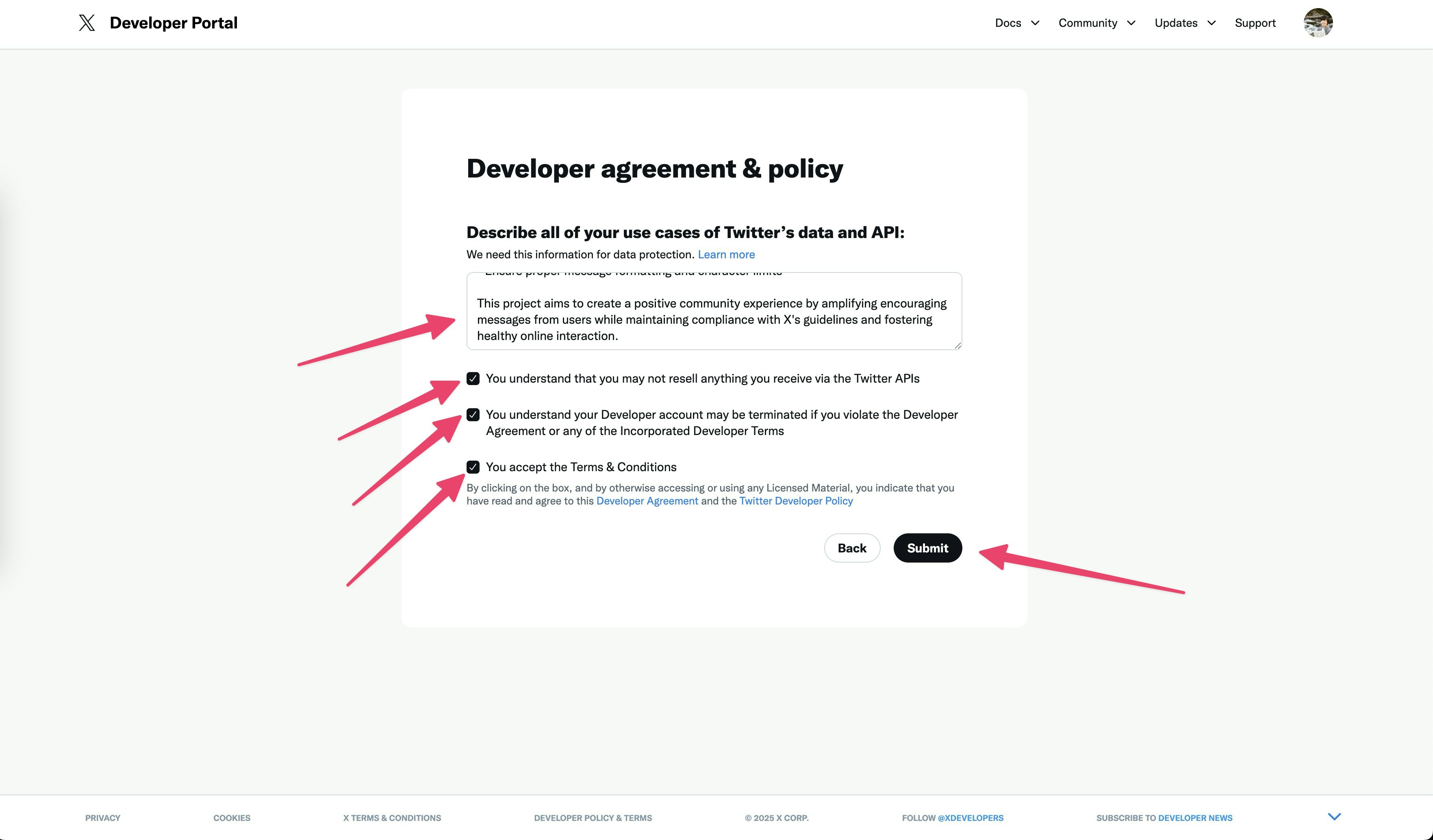The height and width of the screenshot is (840, 1433).
Task: Click the textarea resize handle corner
Action: (x=958, y=346)
